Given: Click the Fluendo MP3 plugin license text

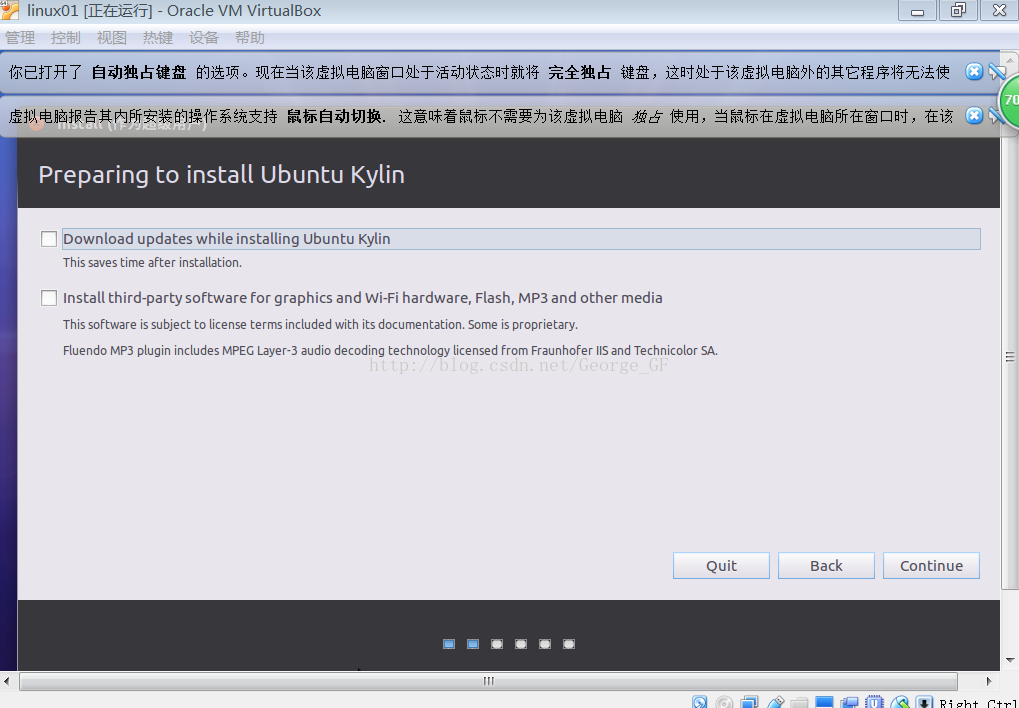Looking at the screenshot, I should [x=390, y=350].
